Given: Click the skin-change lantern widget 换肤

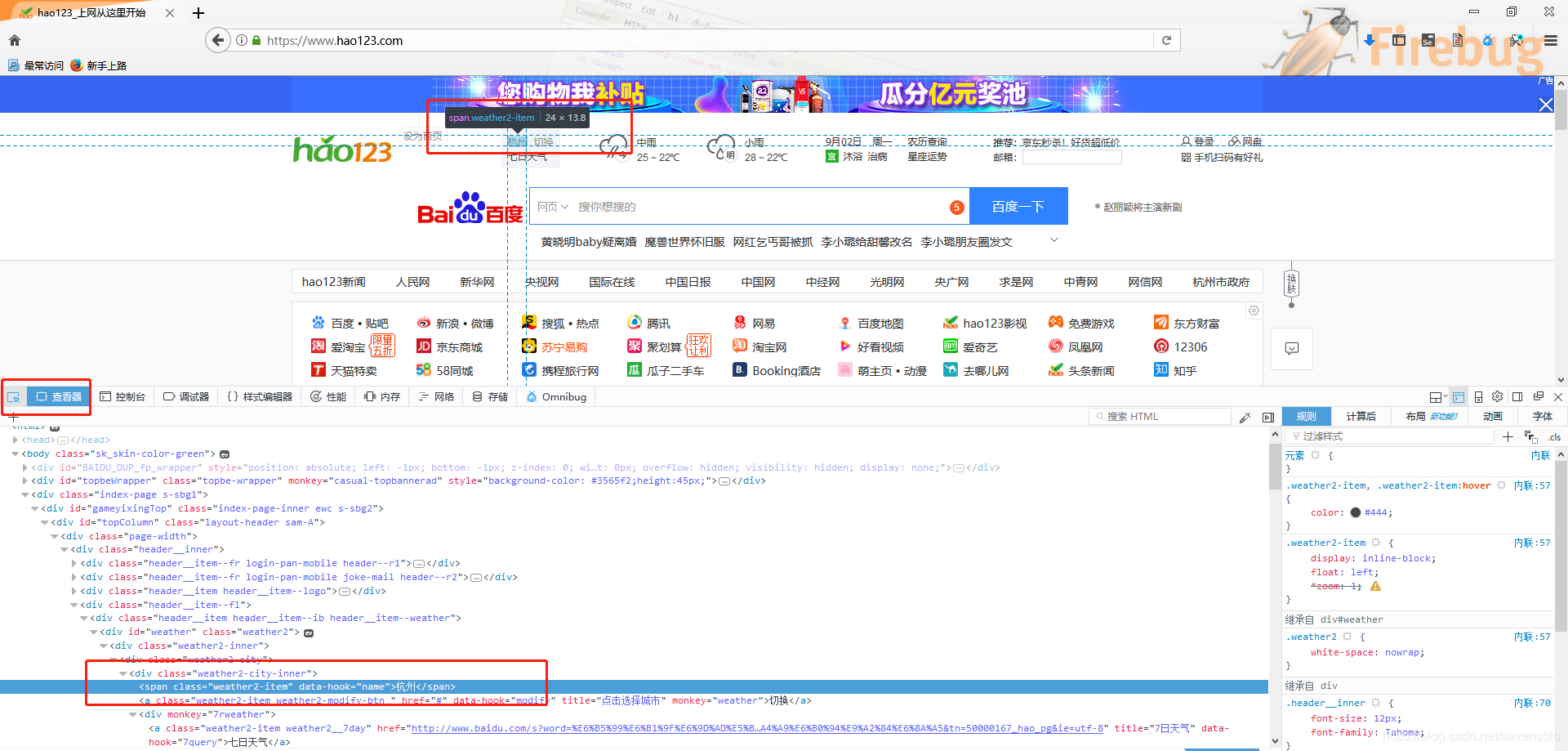Looking at the screenshot, I should pos(1291,284).
